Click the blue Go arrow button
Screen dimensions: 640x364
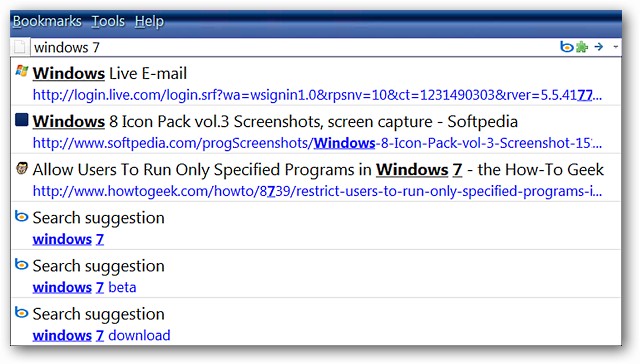pos(599,47)
